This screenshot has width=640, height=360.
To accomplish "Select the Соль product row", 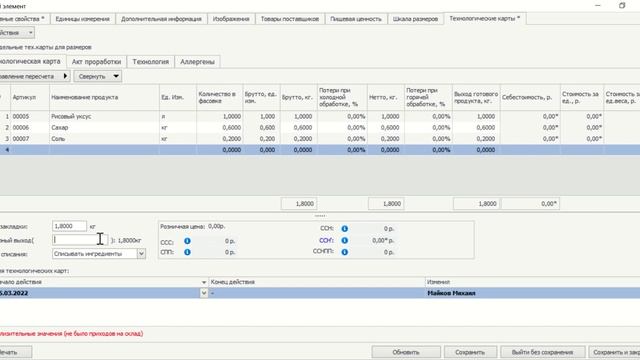I will click(320, 139).
